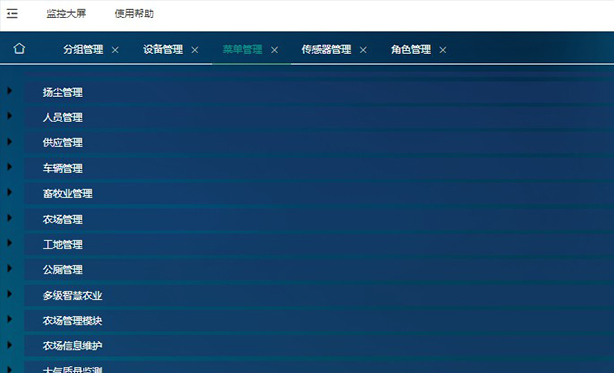Image resolution: width=614 pixels, height=373 pixels.
Task: Select the 供应管理 menu entry text
Action: [x=63, y=143]
